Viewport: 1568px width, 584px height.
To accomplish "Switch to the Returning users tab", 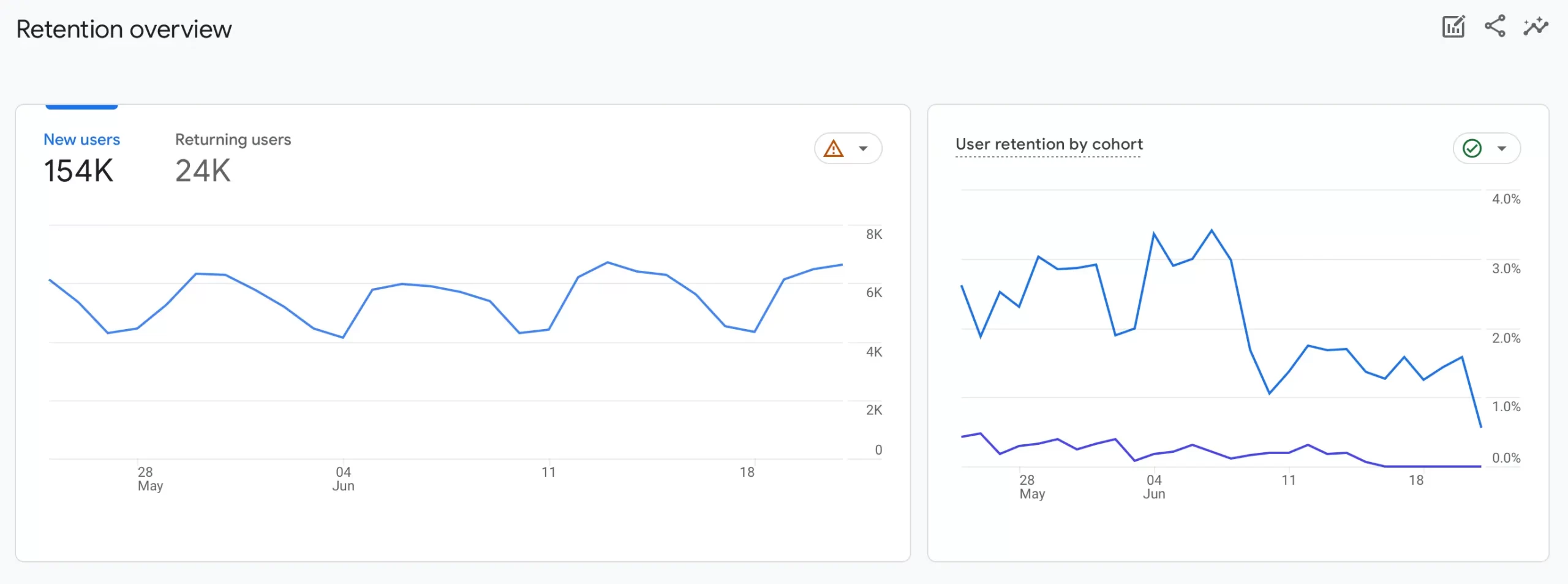I will tap(233, 140).
